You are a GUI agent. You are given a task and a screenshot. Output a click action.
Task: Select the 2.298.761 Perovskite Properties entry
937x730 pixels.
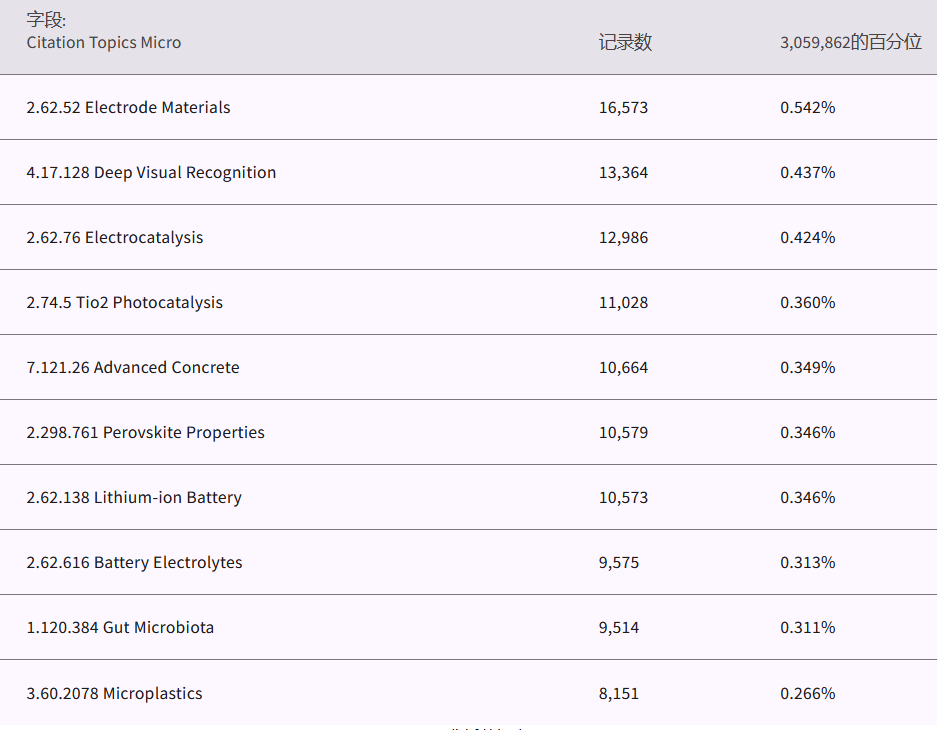[145, 433]
